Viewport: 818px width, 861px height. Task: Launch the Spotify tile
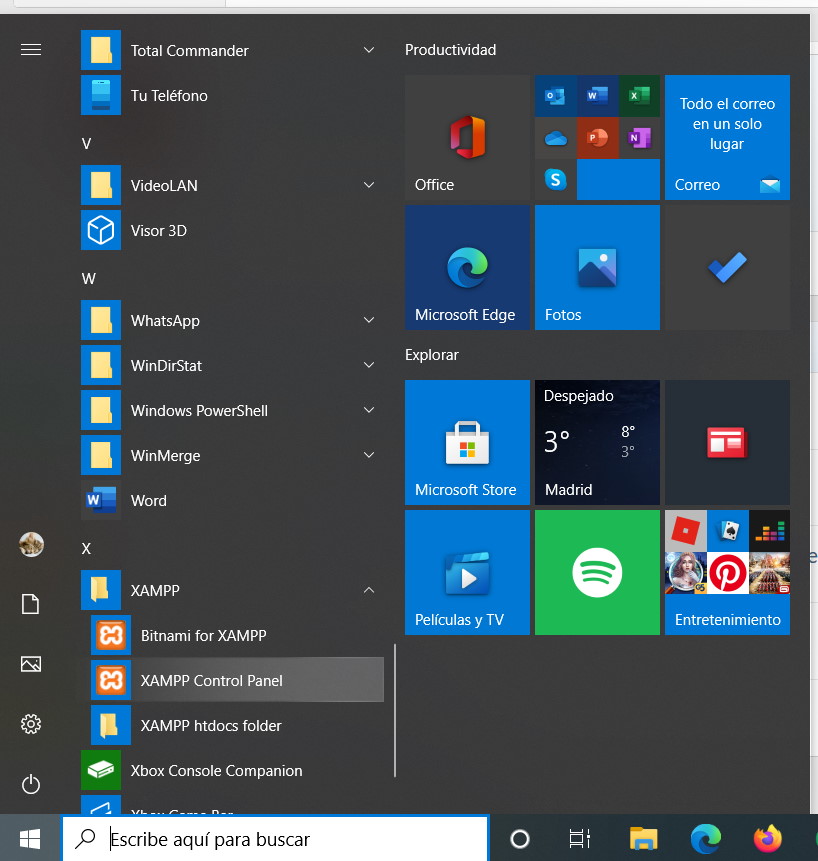(597, 572)
